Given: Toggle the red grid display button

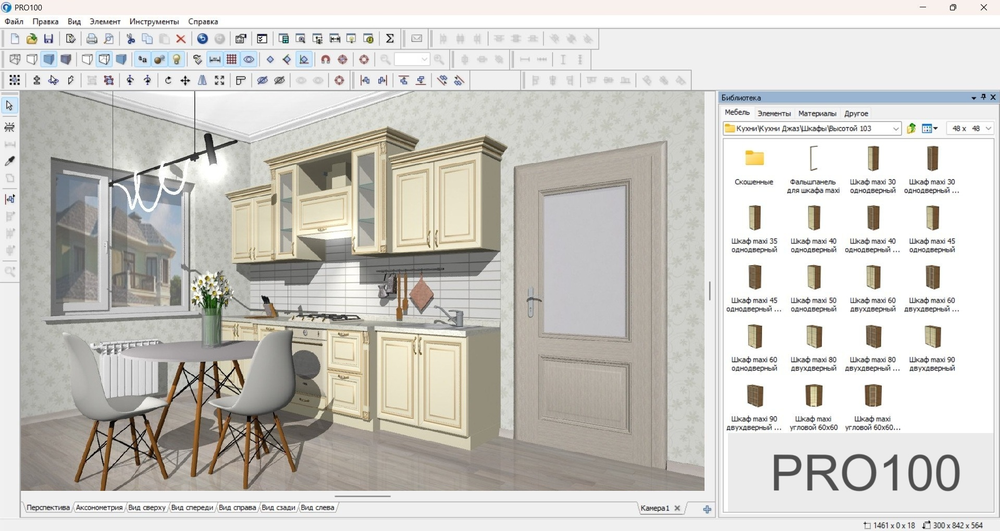Looking at the screenshot, I should 231,59.
